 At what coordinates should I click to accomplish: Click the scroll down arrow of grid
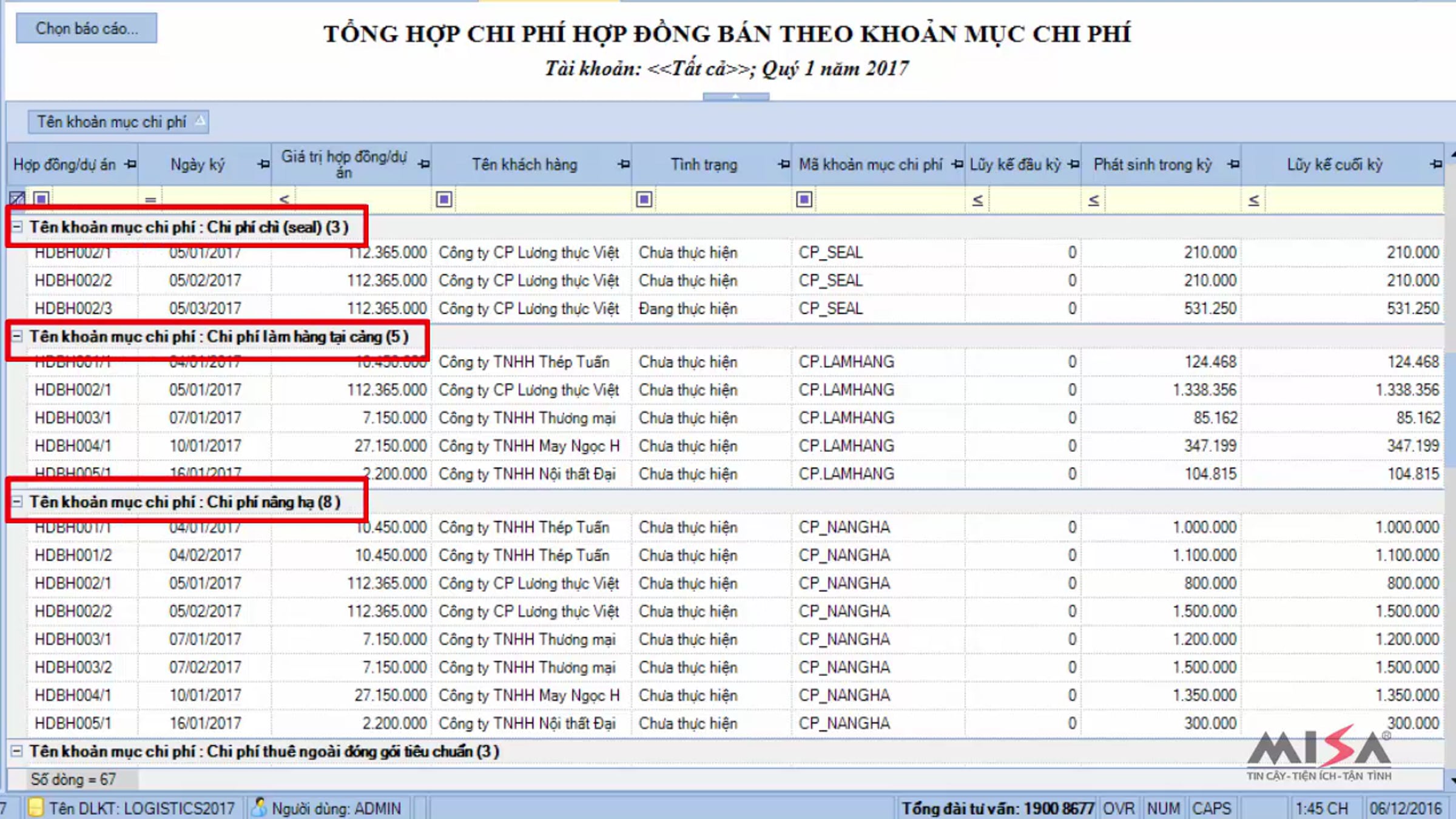coord(1452,781)
